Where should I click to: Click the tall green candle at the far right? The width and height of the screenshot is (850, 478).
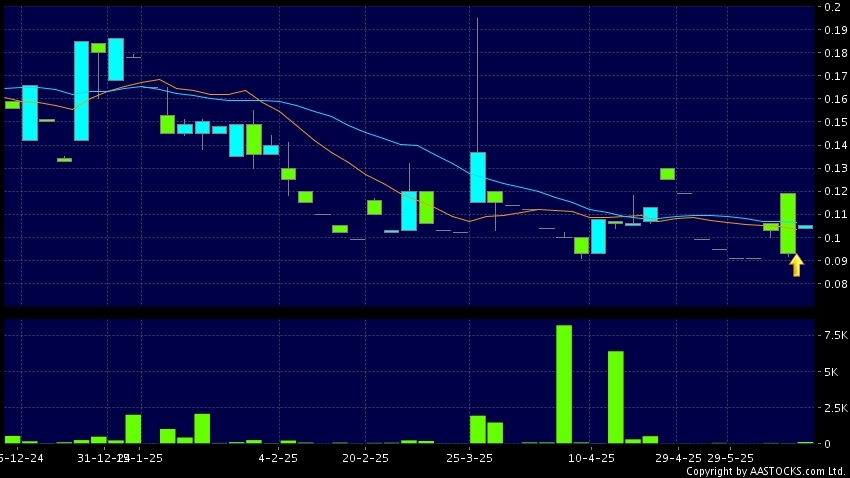788,223
